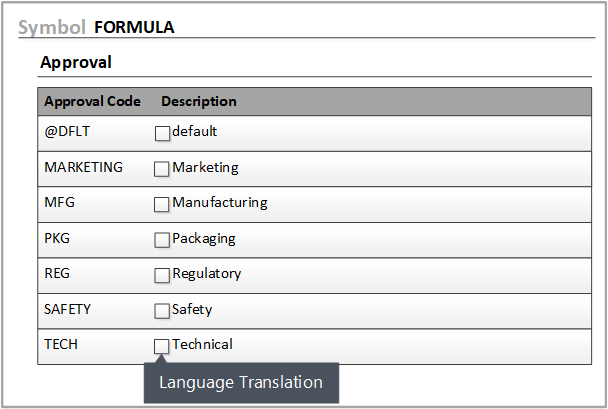Click the Symbol field label
This screenshot has width=608, height=409.
(52, 27)
